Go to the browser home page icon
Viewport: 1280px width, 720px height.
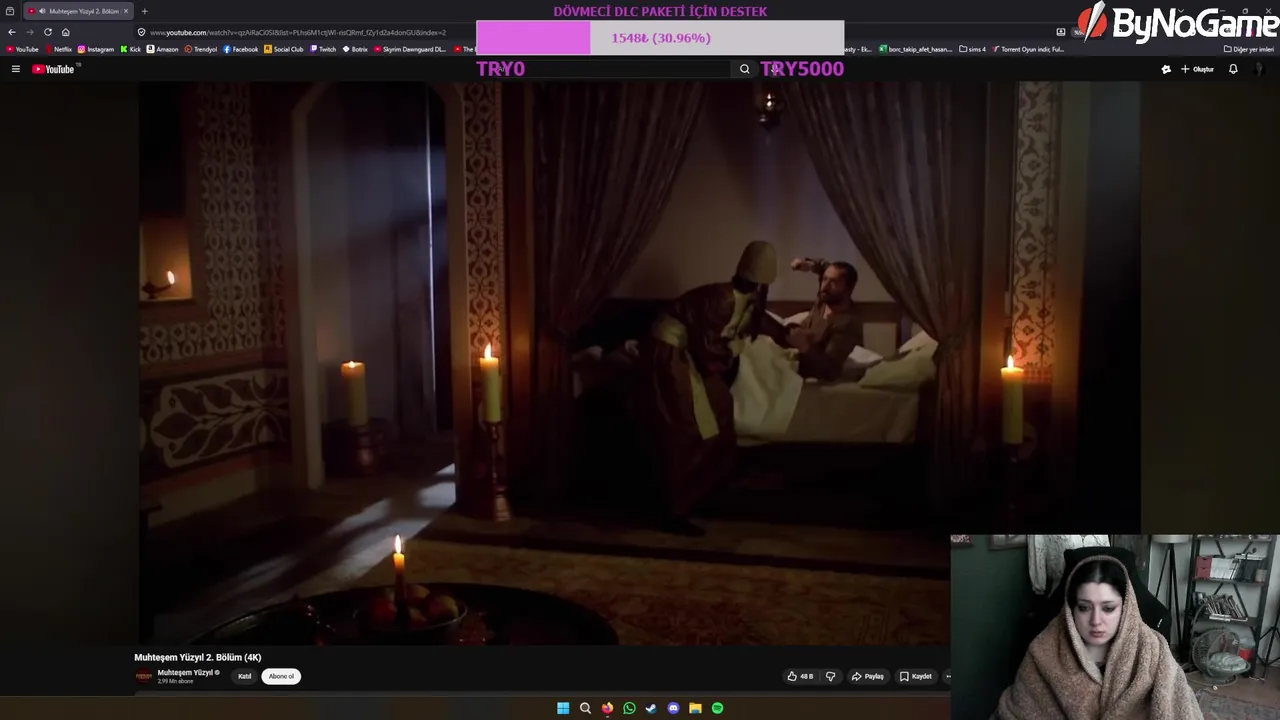(x=66, y=32)
